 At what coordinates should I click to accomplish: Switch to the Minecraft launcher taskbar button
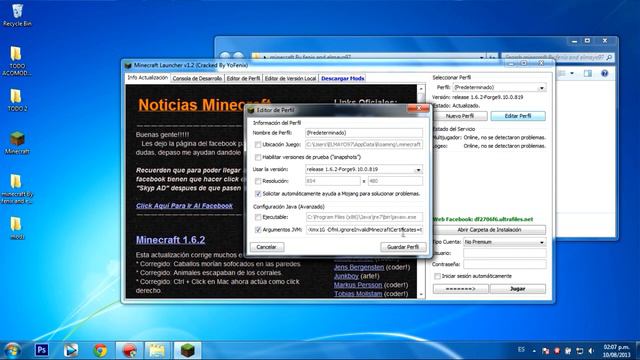coord(187,350)
